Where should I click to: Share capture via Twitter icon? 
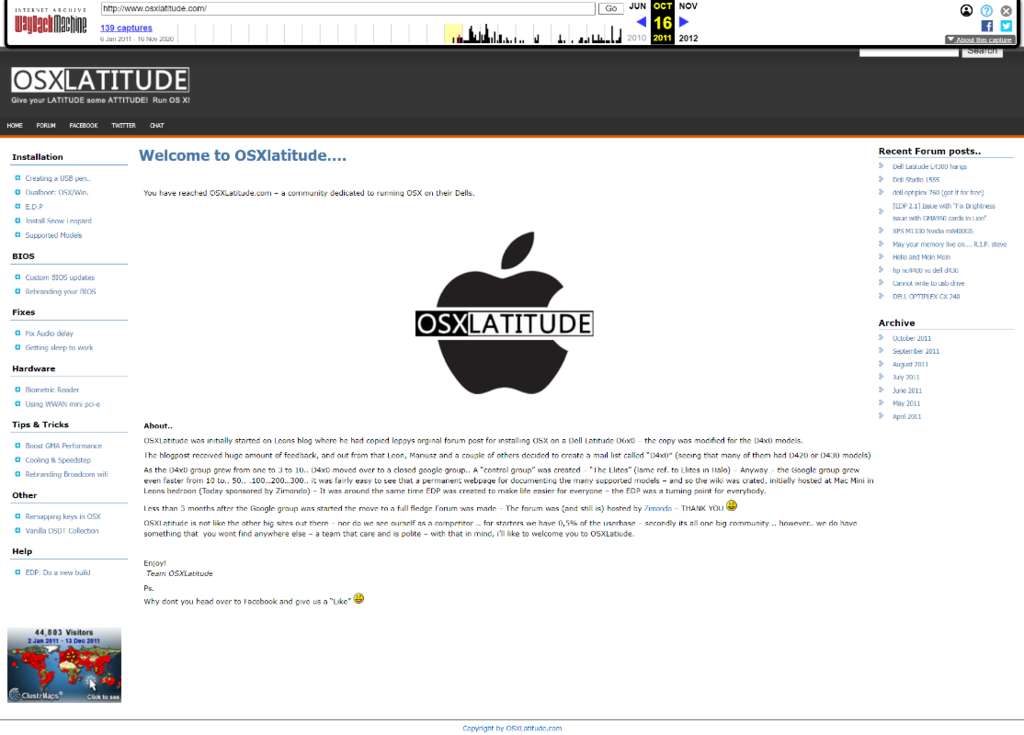tap(1006, 26)
